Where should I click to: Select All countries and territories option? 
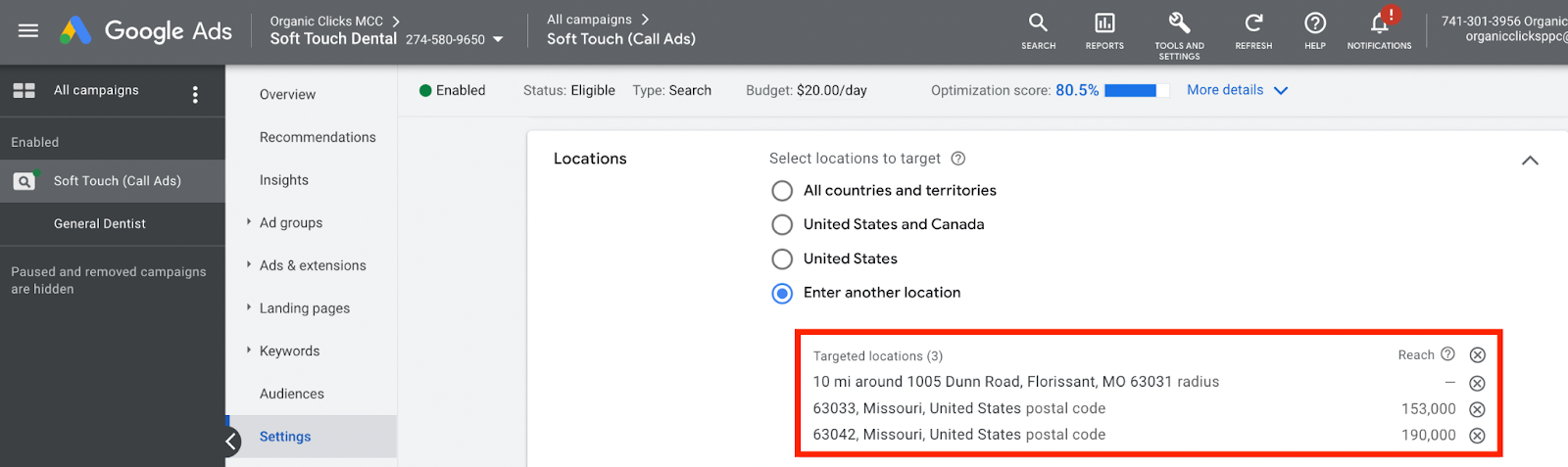click(782, 191)
